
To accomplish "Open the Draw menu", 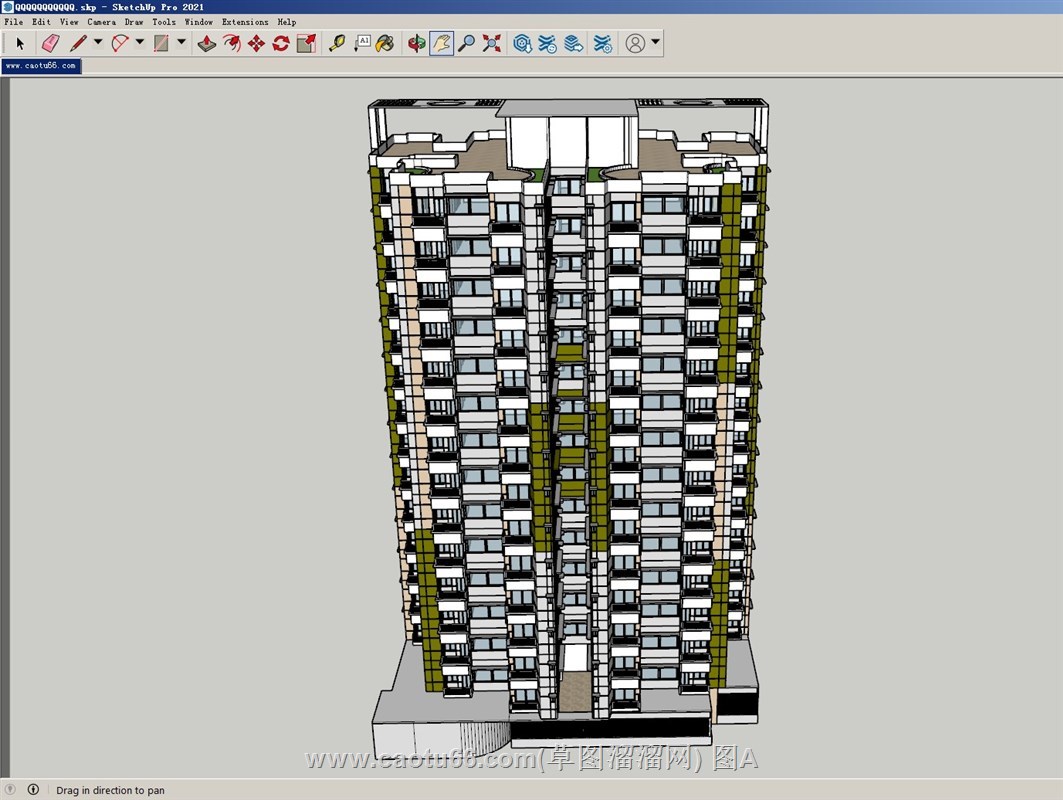I will [134, 22].
